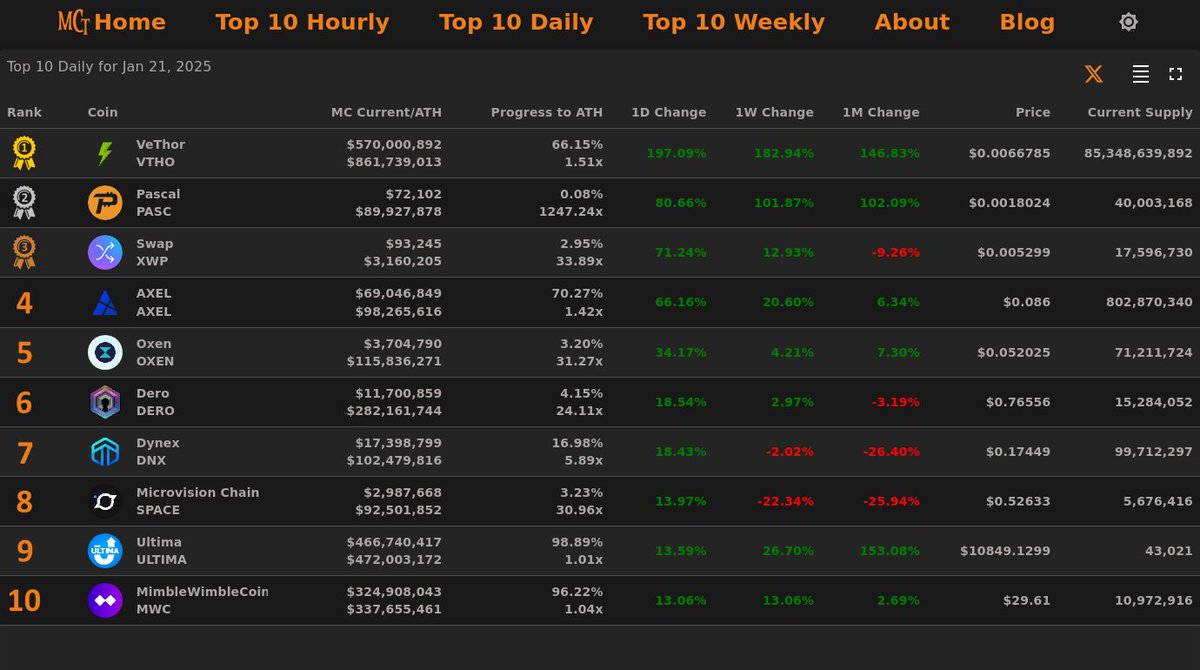Open the About page

tap(912, 22)
